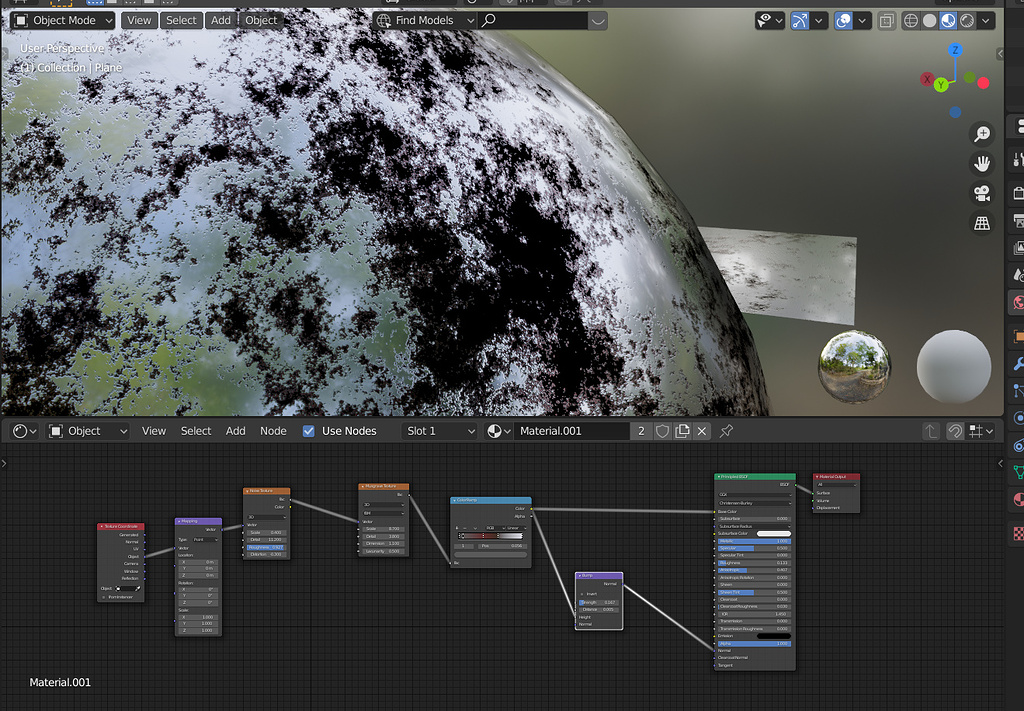Unlink the material with X icon

[x=702, y=431]
